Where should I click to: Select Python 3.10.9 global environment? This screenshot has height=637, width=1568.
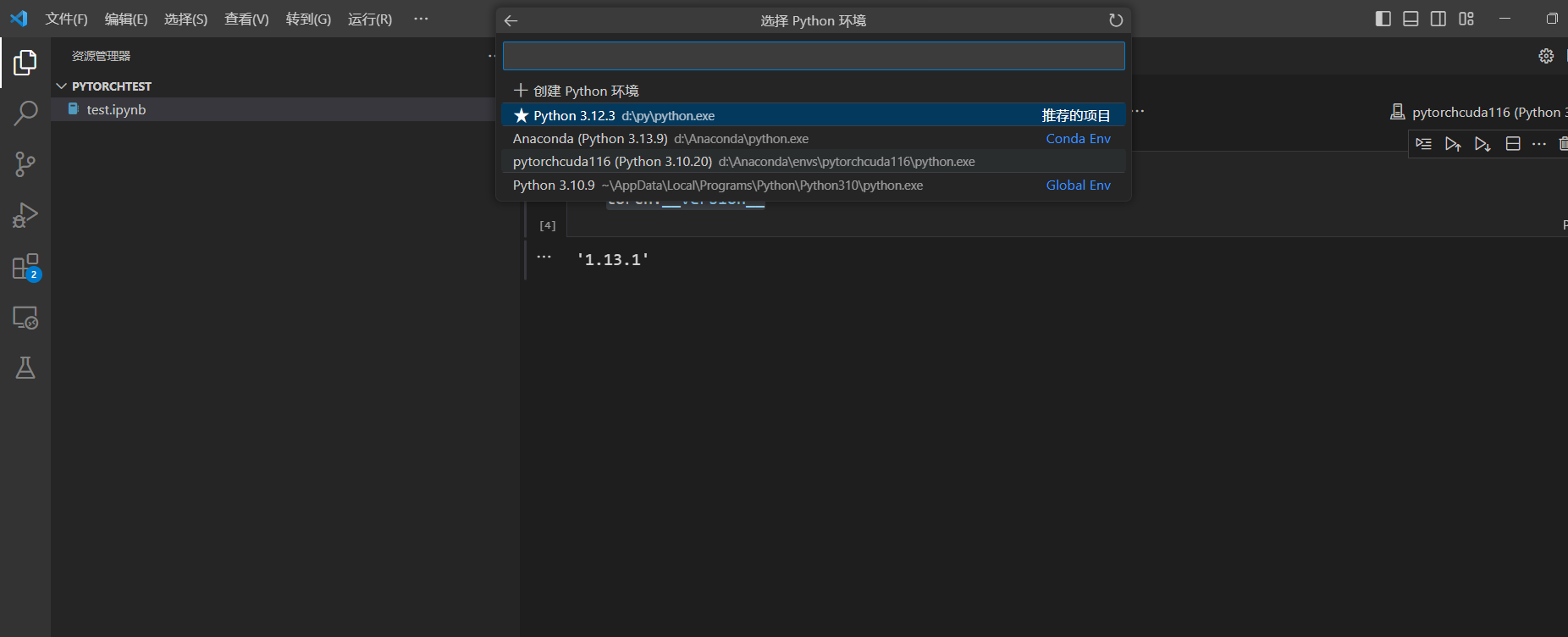click(x=814, y=185)
